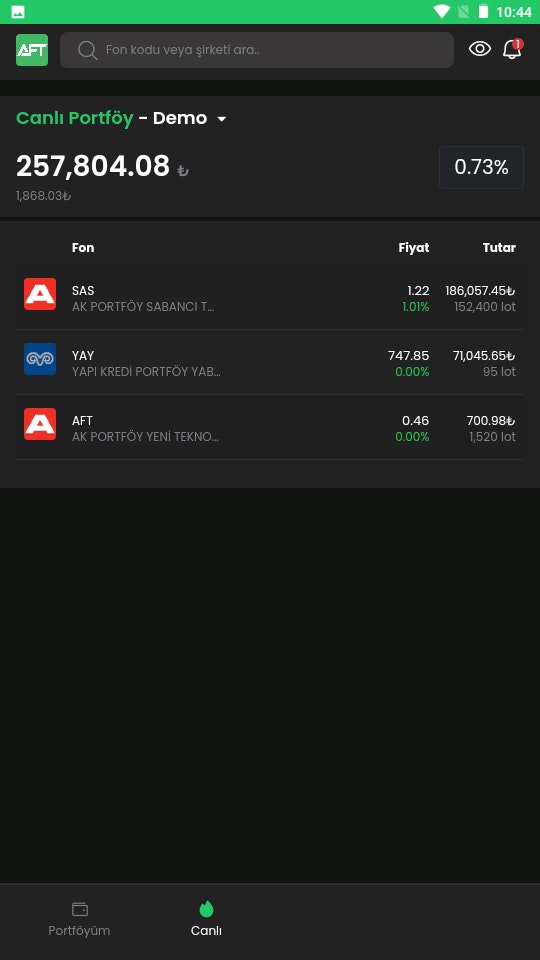Switch to the Portföyüm tab
Screen dimensions: 540x960
point(80,920)
